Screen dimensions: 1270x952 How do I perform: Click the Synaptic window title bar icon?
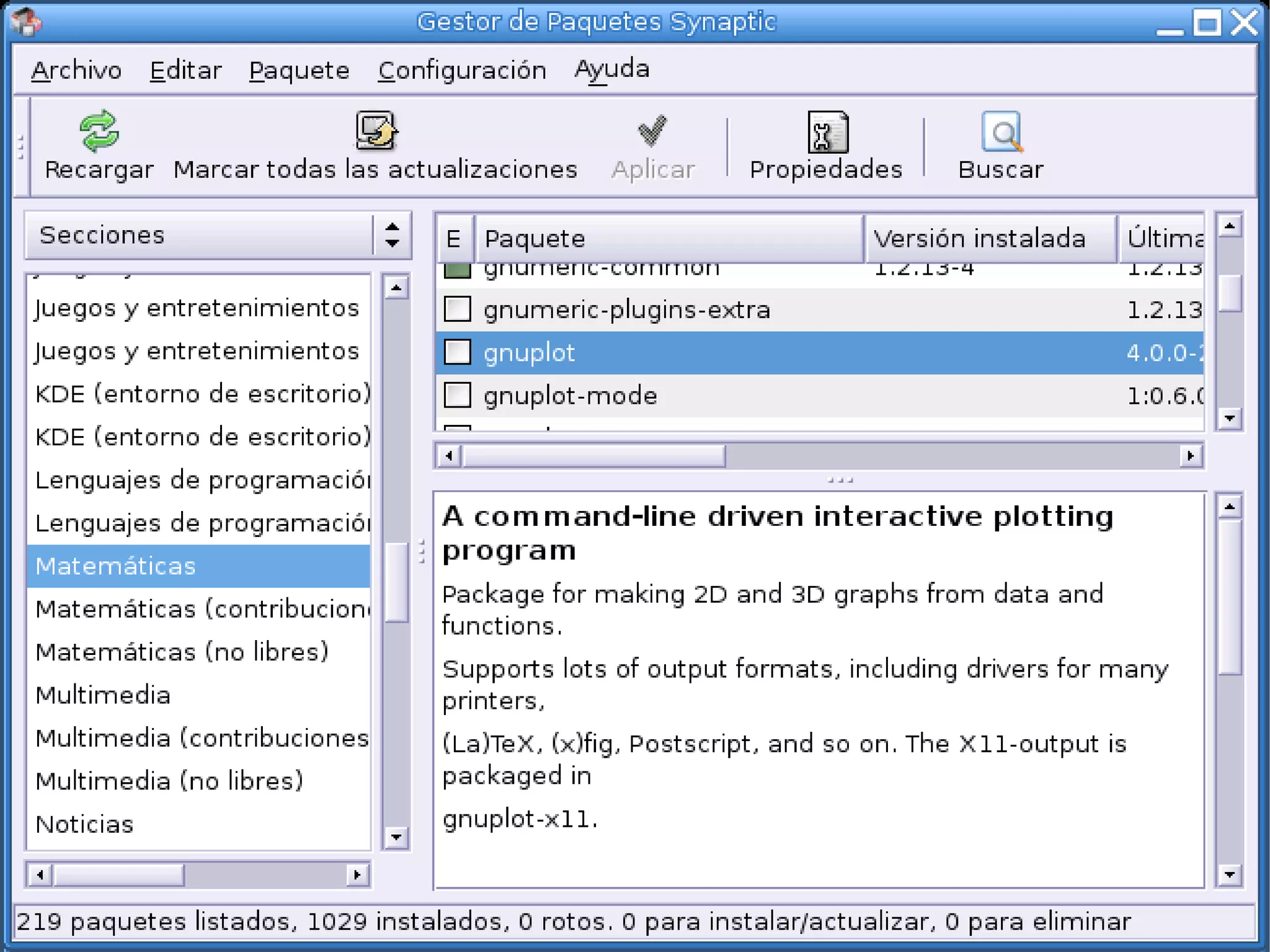(27, 22)
